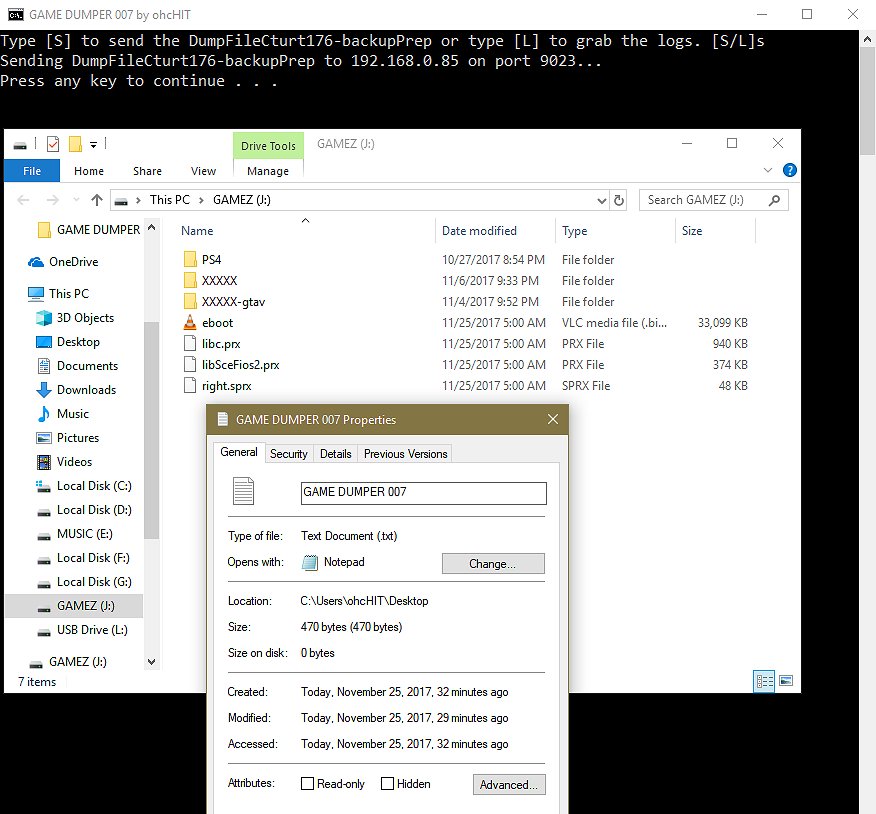Open the recent locations dropdown arrow
Viewport: 876px width, 814px height.
(76, 200)
